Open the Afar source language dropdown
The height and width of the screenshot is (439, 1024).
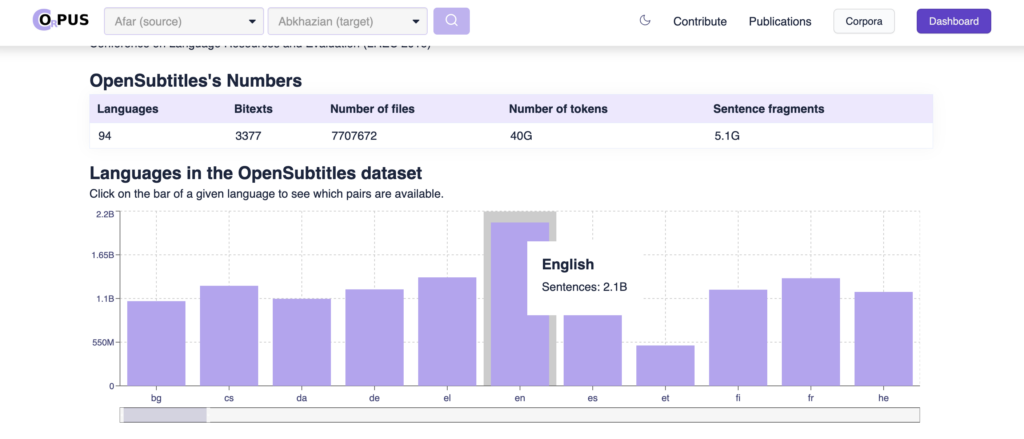click(183, 21)
